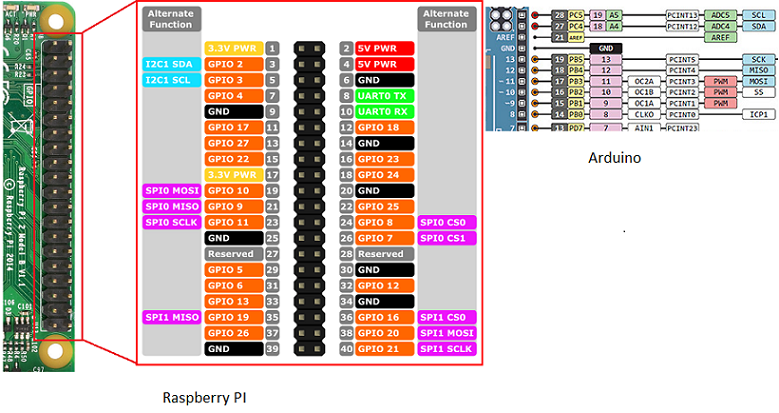Click the Arduino ICP1 label
This screenshot has width=779, height=413.
click(x=758, y=114)
